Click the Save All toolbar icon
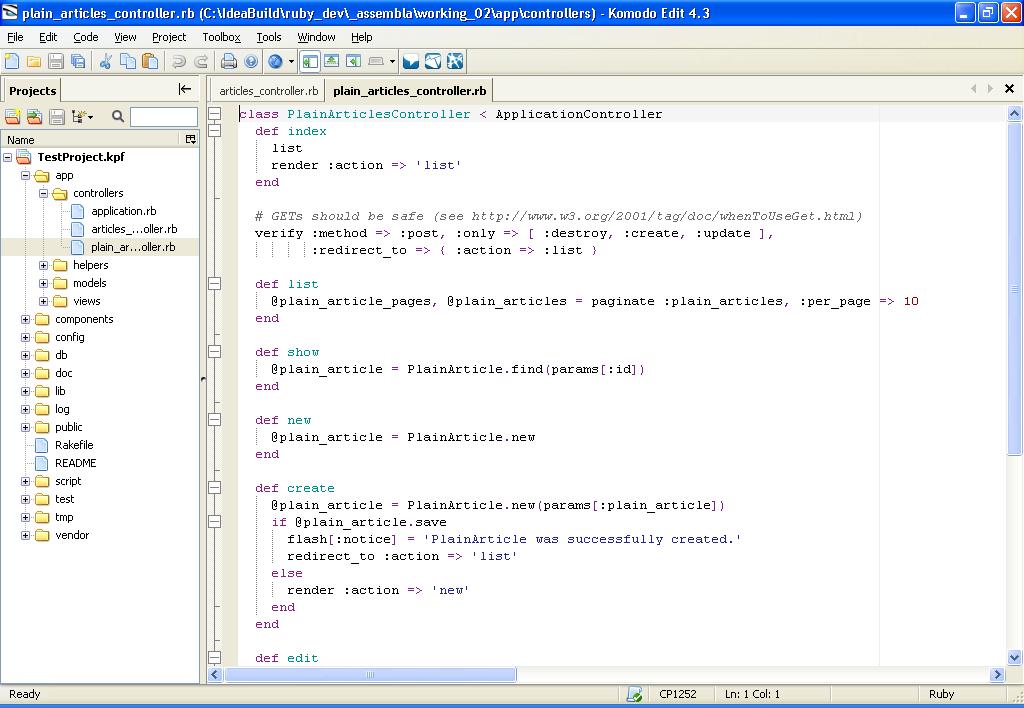Image resolution: width=1024 pixels, height=708 pixels. pyautogui.click(x=78, y=61)
